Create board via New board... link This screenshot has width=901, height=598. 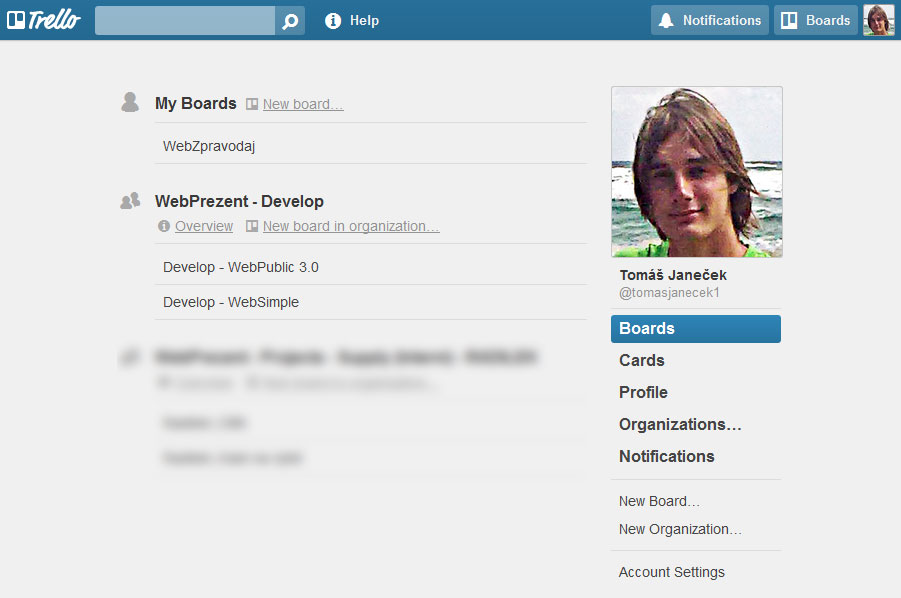tap(303, 104)
